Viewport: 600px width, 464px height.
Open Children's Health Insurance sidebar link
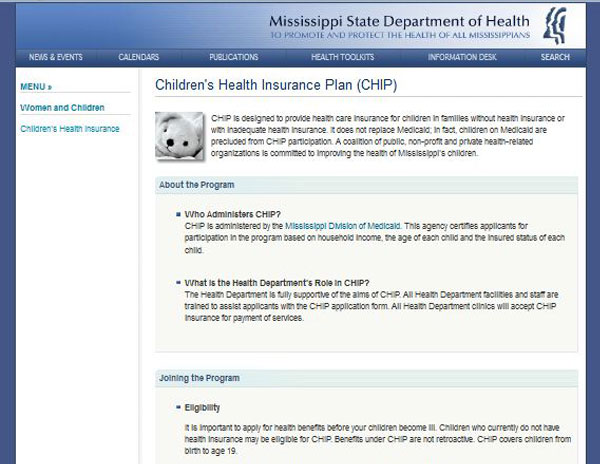70,129
